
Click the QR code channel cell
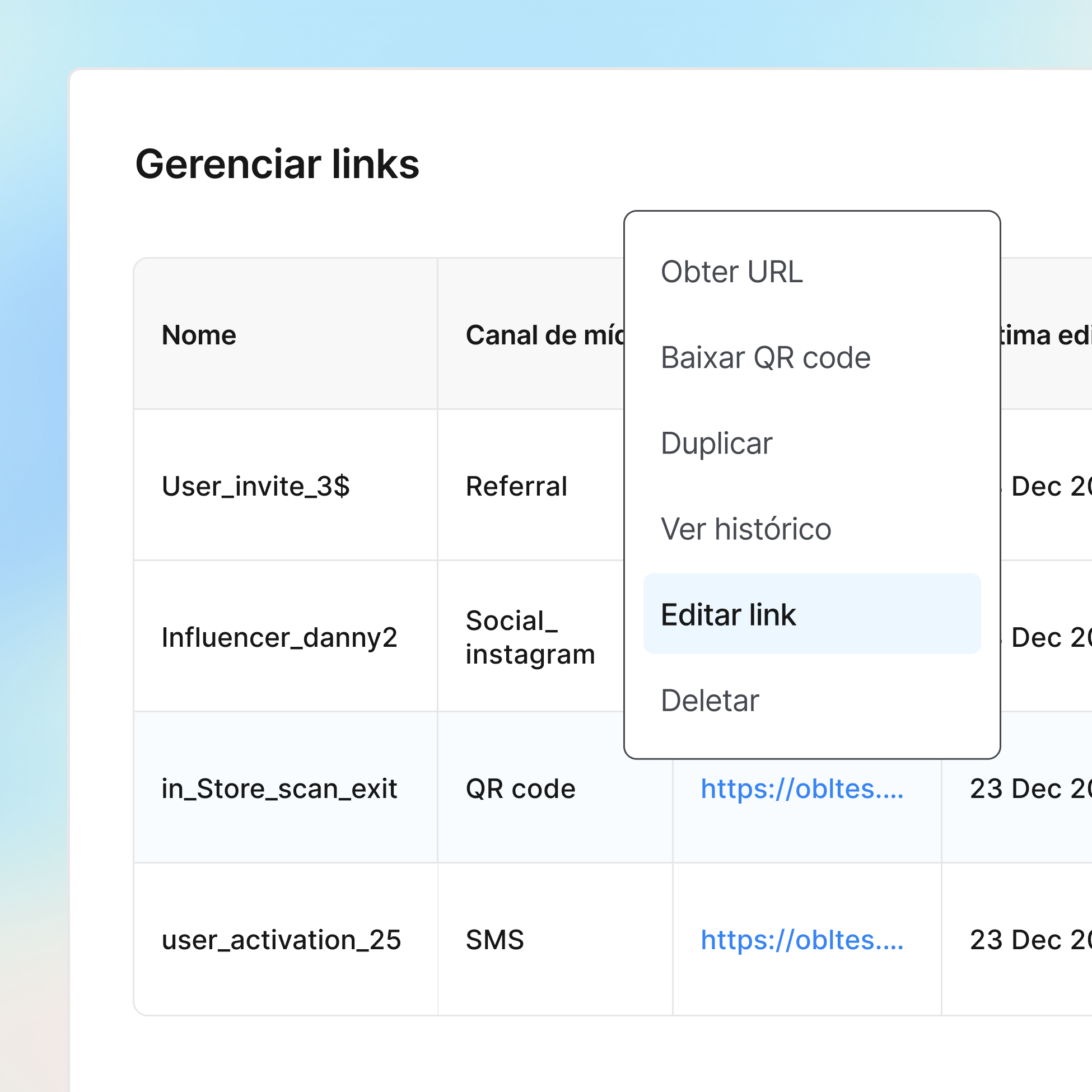point(520,788)
